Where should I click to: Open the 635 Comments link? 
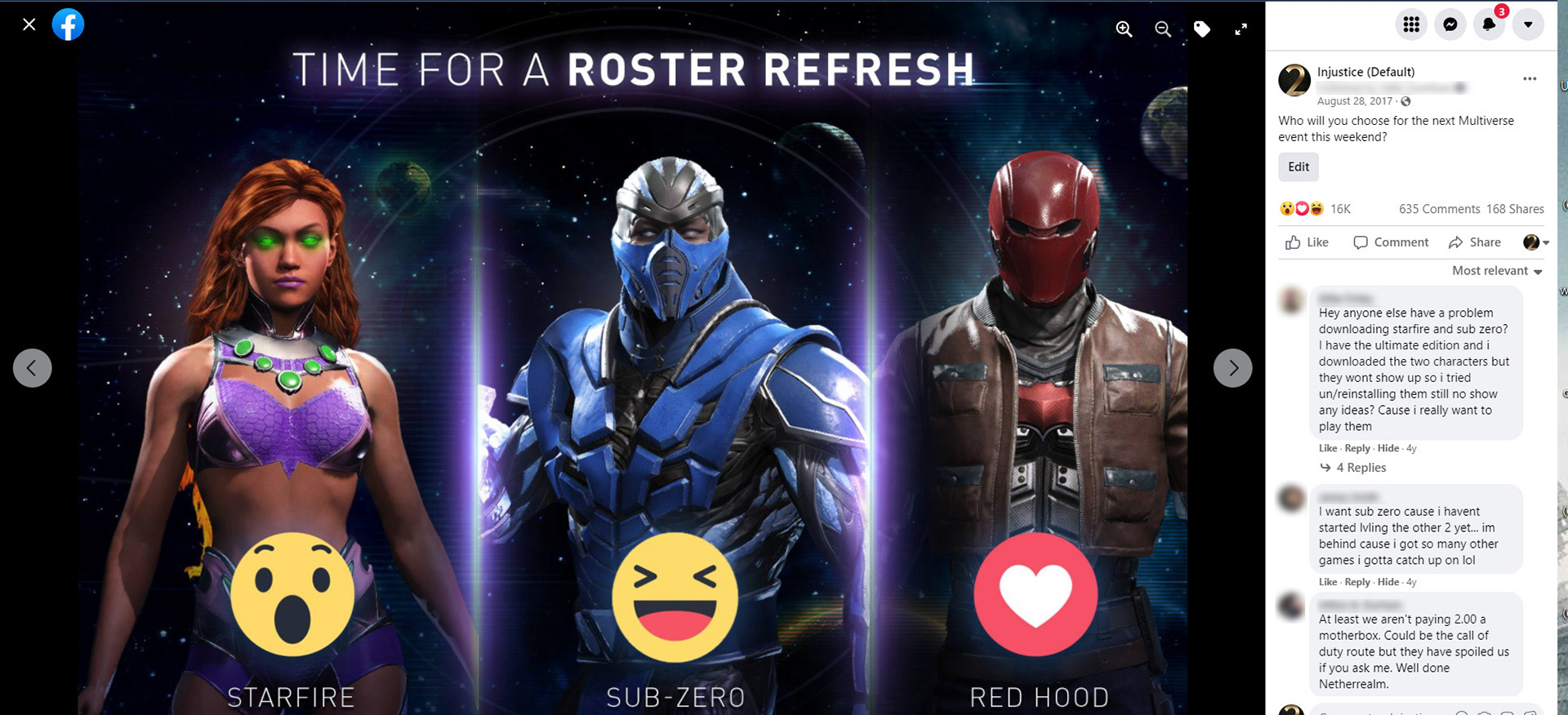click(1439, 209)
